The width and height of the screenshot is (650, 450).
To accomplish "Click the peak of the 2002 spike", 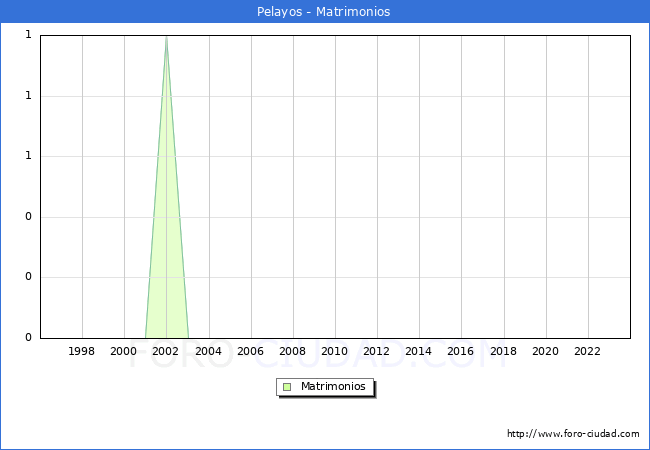I will pyautogui.click(x=166, y=37).
